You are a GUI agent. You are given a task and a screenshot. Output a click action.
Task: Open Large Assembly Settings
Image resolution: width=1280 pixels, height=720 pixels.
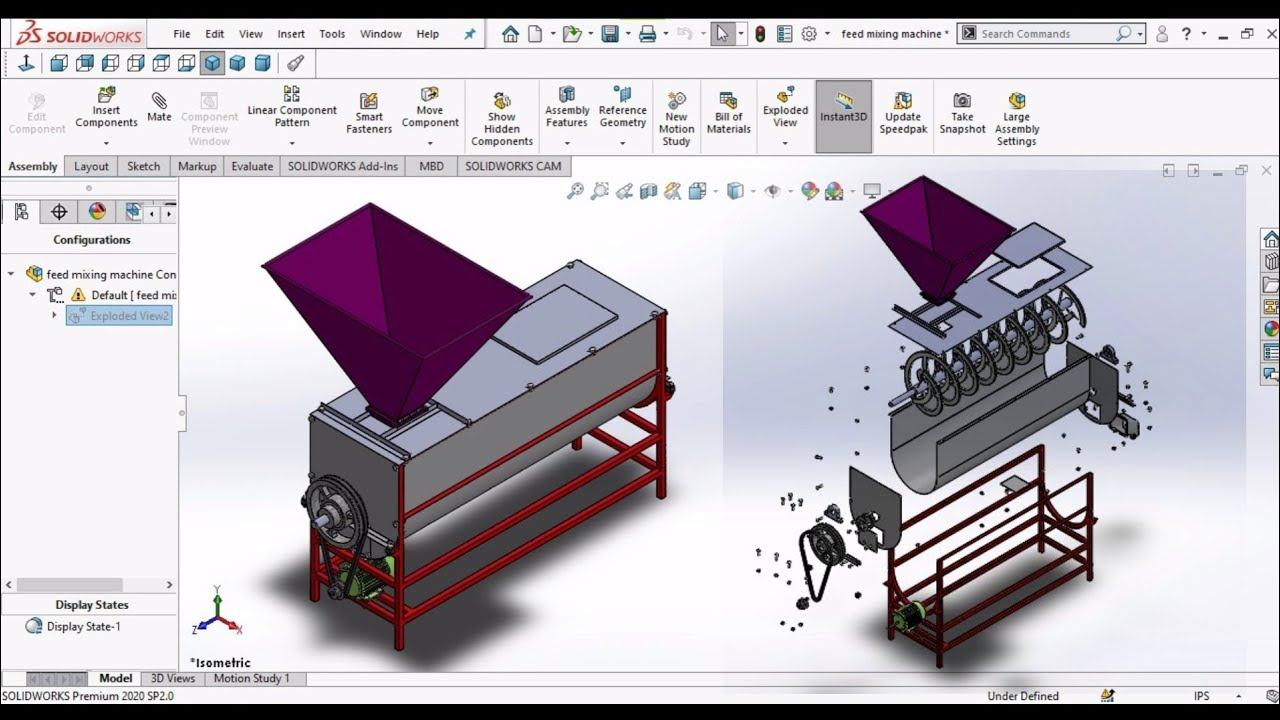click(1017, 119)
